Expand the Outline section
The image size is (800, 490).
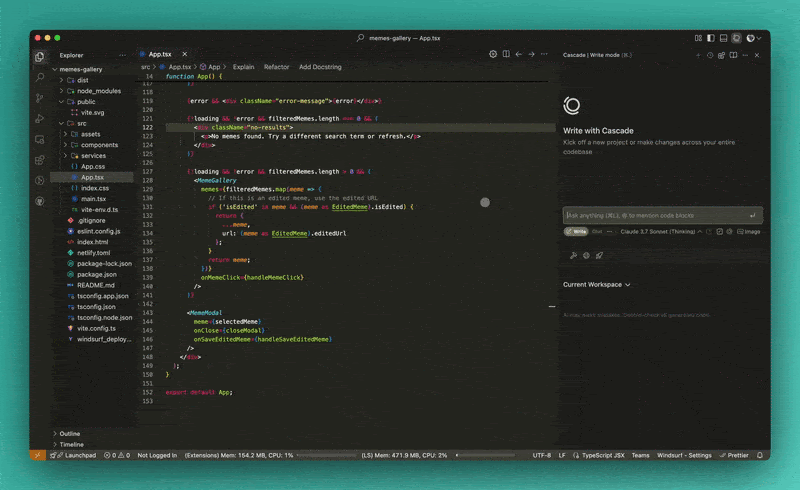[69, 433]
